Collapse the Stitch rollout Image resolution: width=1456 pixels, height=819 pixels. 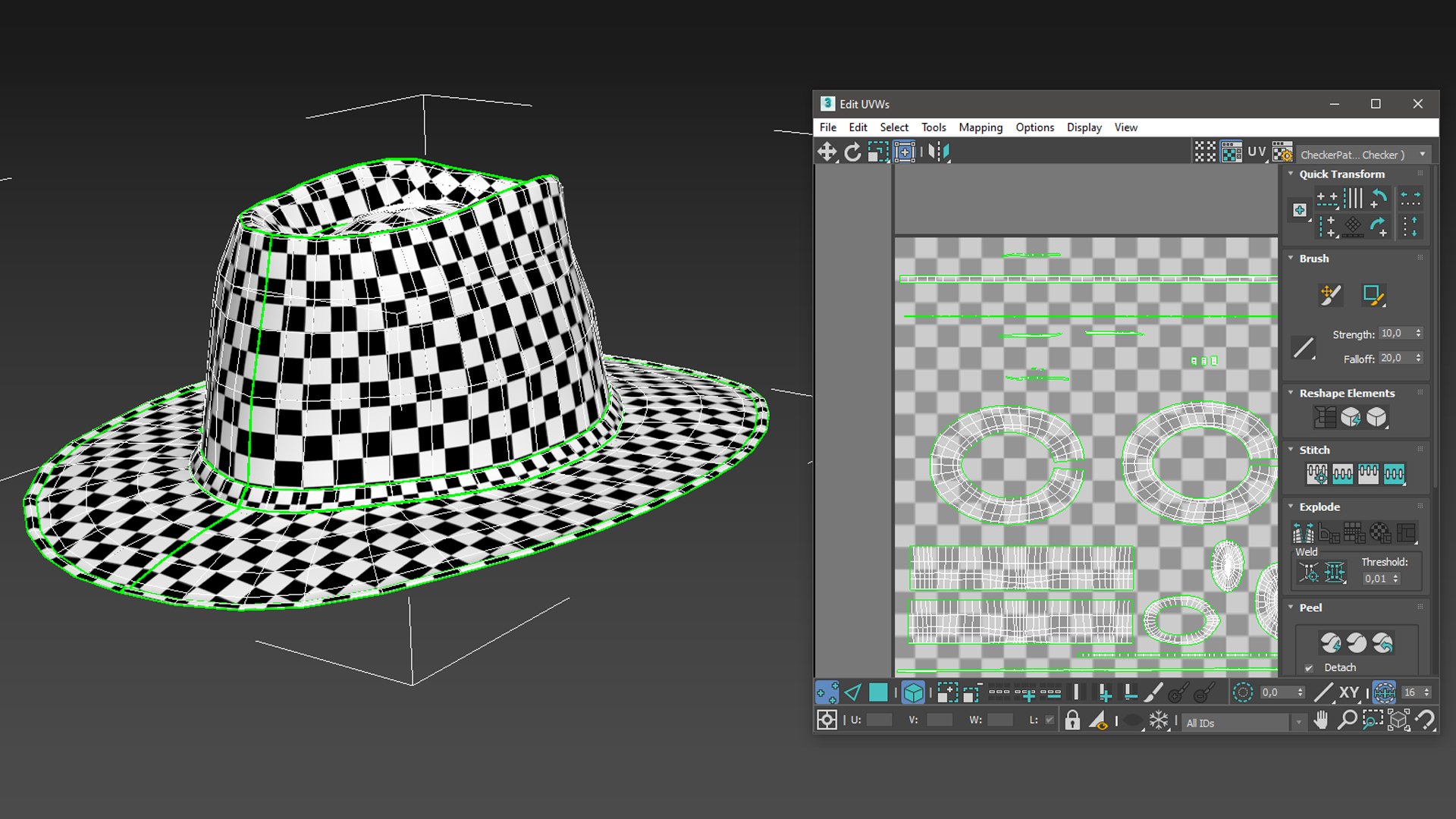[1291, 450]
